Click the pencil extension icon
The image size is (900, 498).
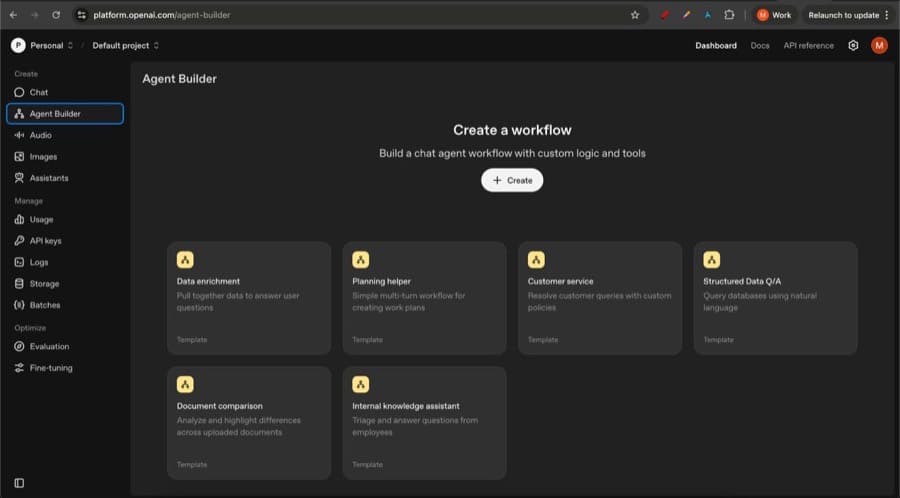tap(686, 15)
